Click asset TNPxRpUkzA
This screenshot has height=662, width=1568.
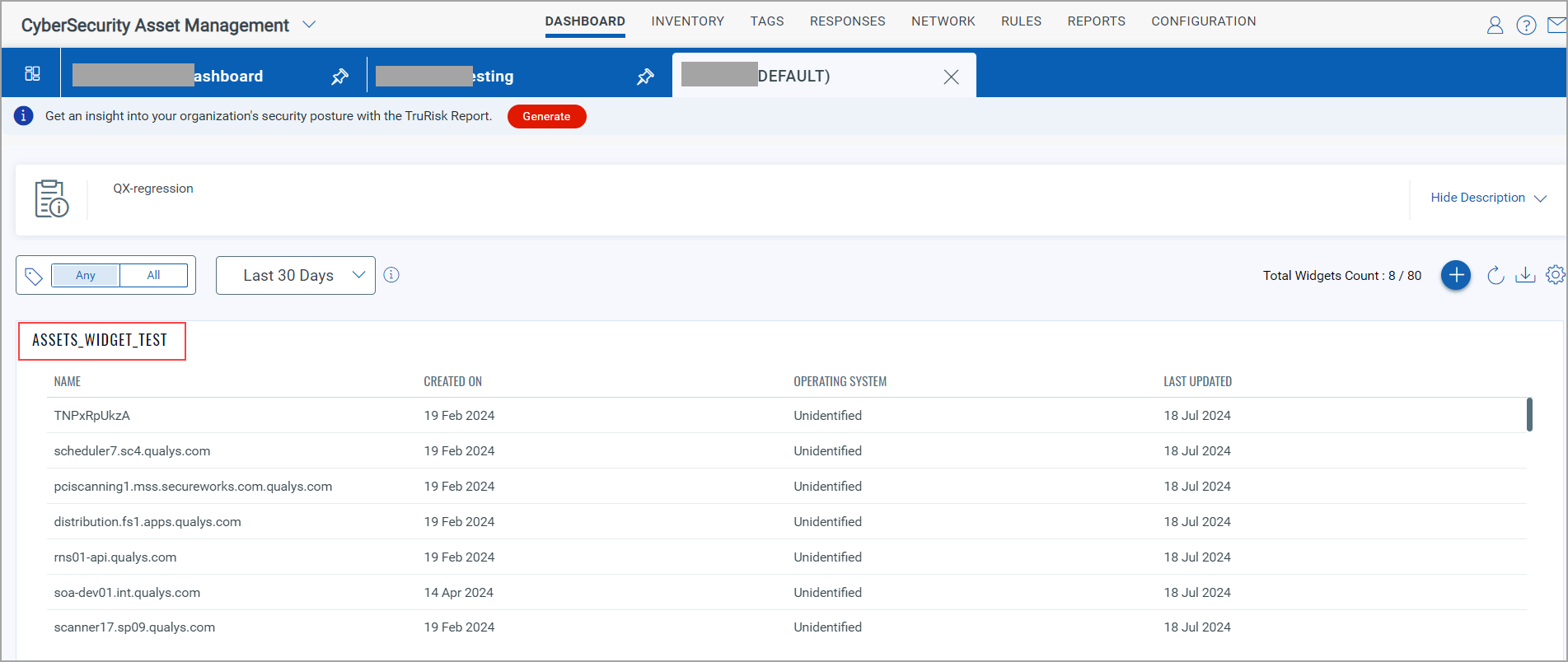coord(92,416)
